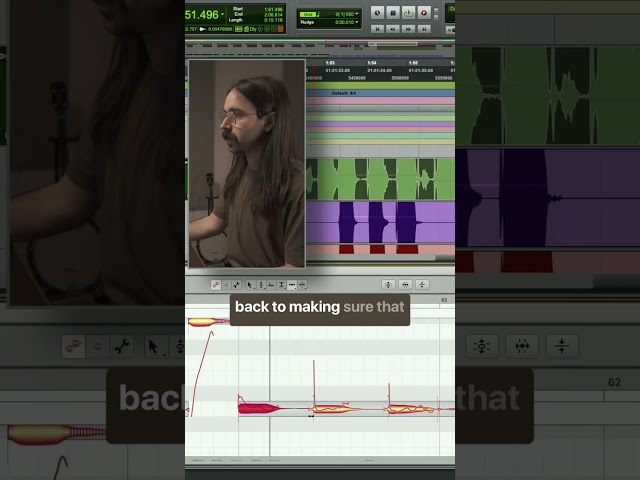Select the Melodyne Formant tool

coord(271,285)
